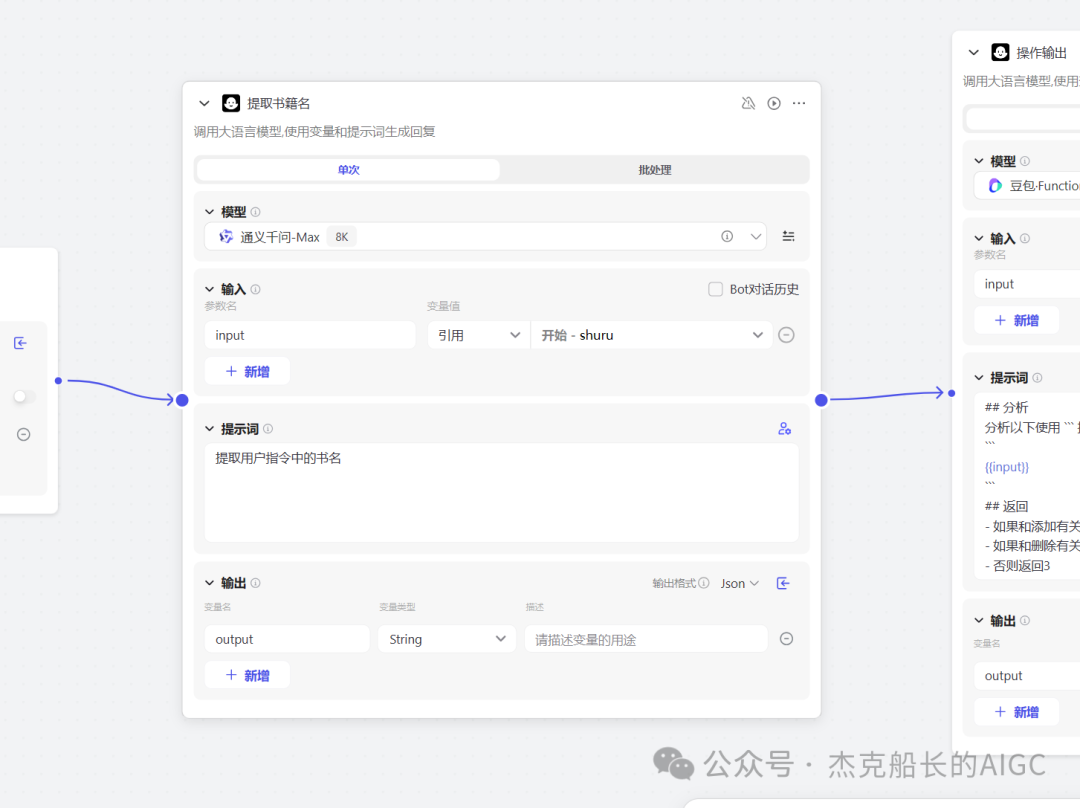Image resolution: width=1080 pixels, height=808 pixels.
Task: Switch to the 批处理 tab
Action: click(654, 169)
